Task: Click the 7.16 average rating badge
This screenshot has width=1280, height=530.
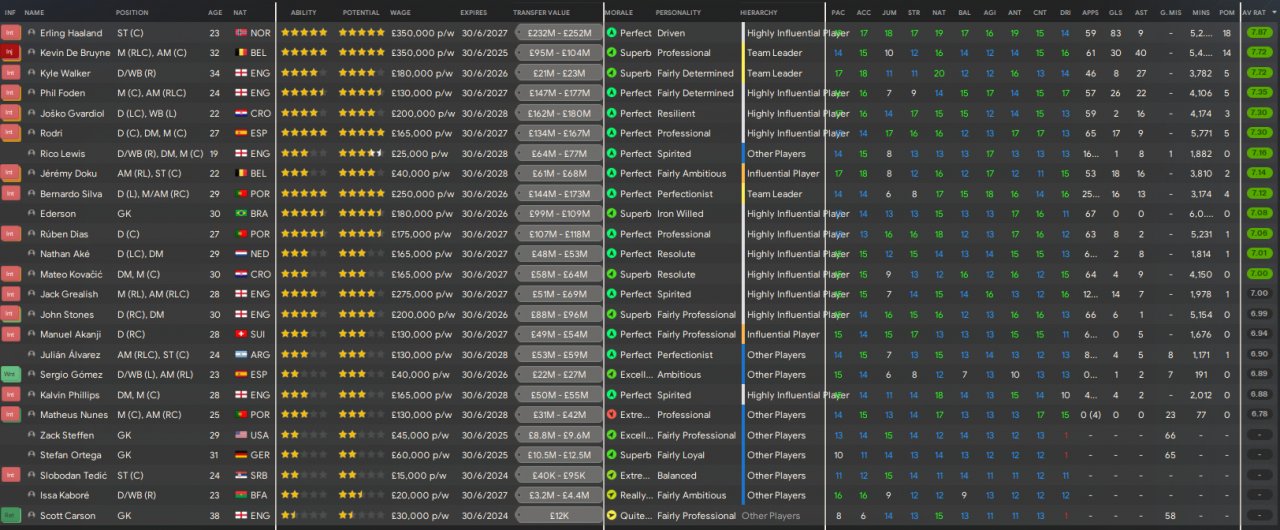Action: point(1259,153)
